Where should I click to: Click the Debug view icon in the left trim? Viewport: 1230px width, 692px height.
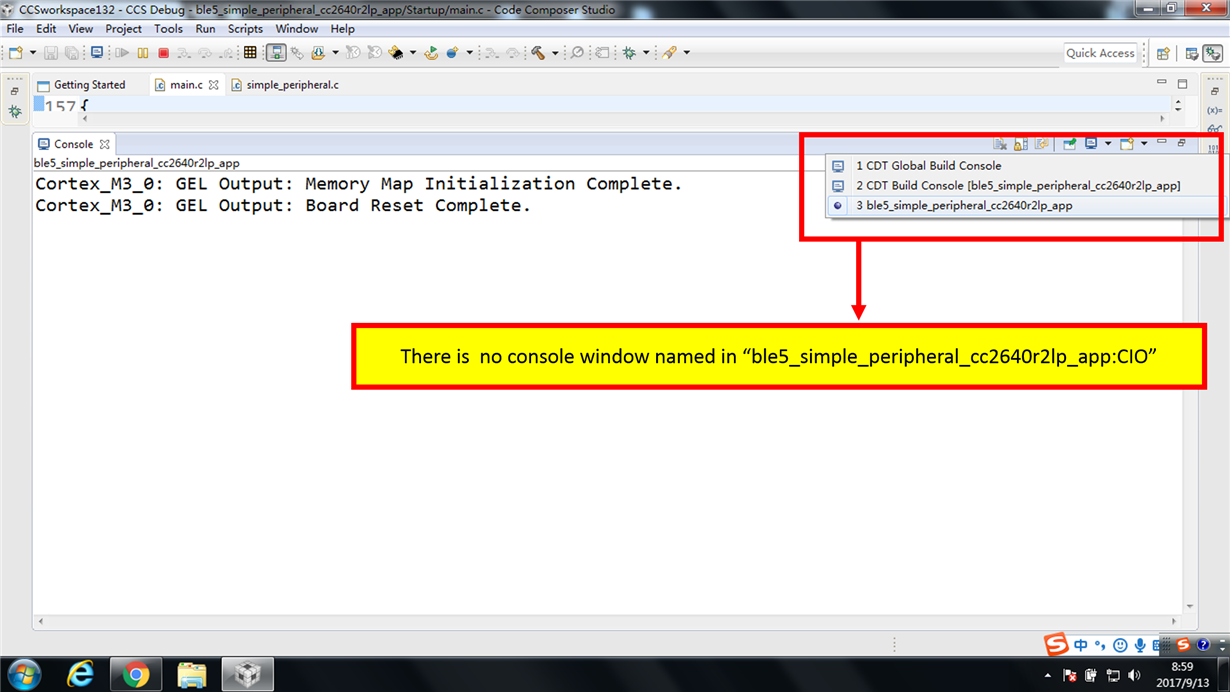pyautogui.click(x=14, y=112)
